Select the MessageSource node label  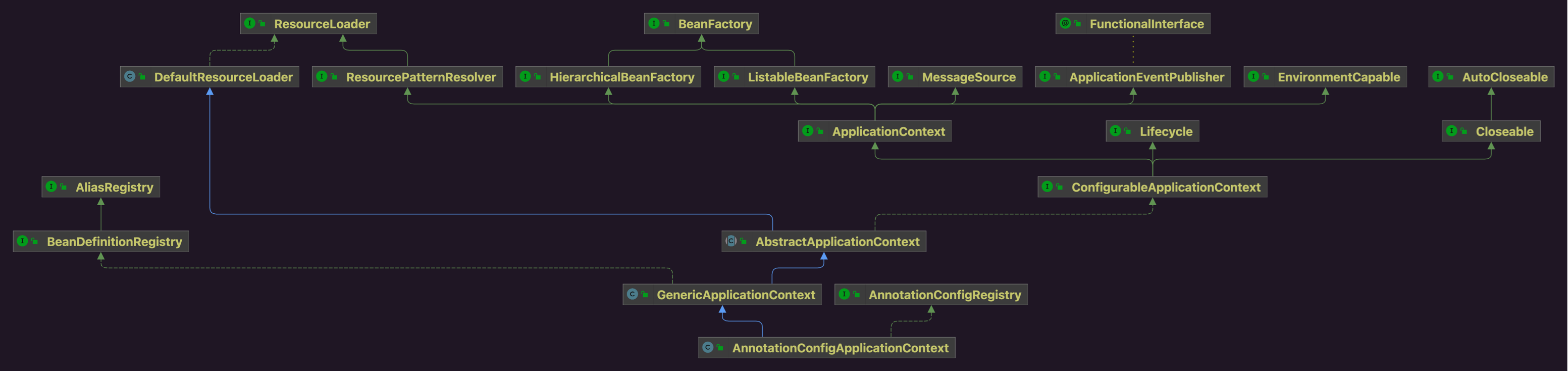pos(968,77)
